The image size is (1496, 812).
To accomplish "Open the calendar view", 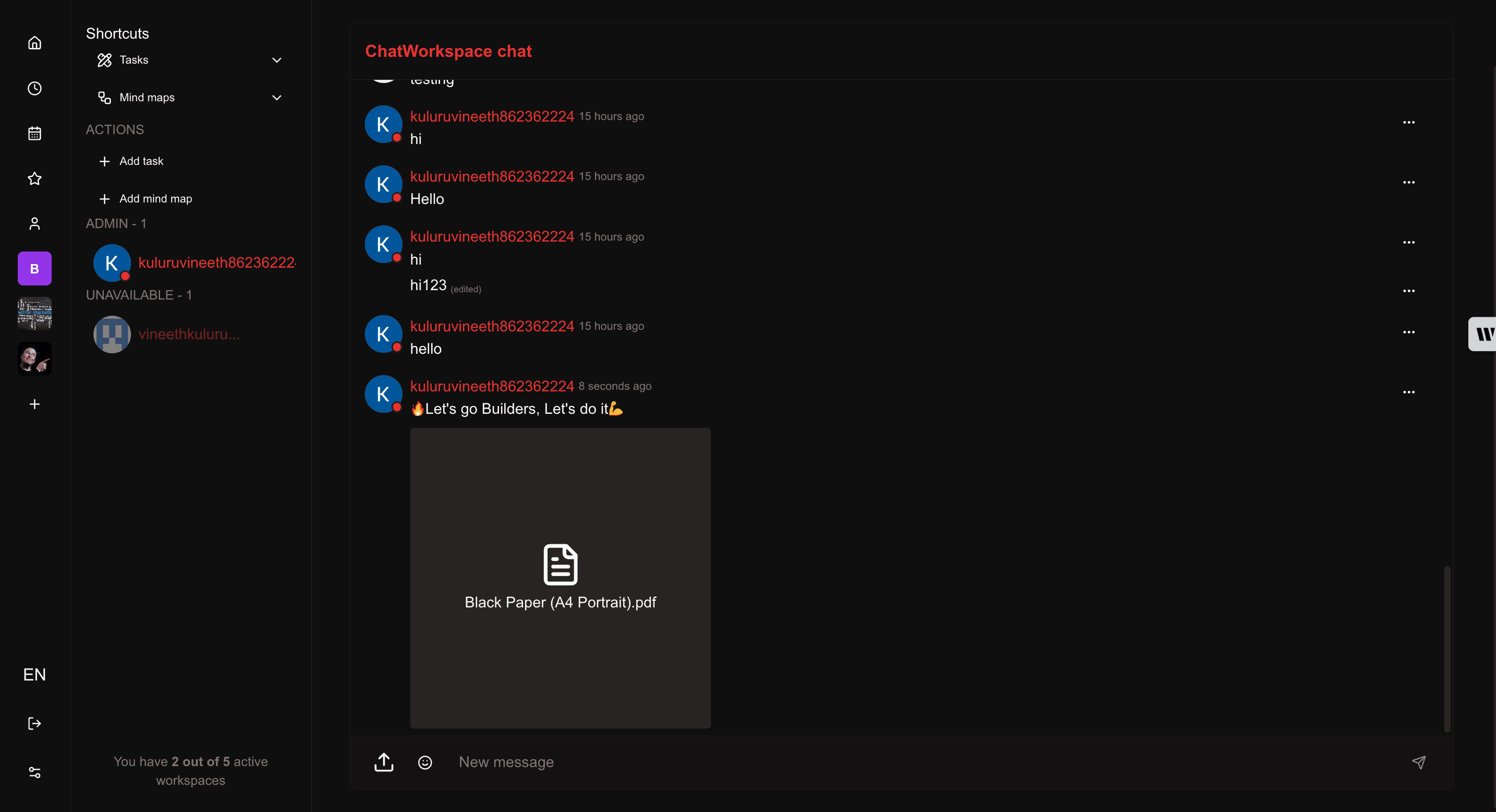I will pyautogui.click(x=34, y=133).
